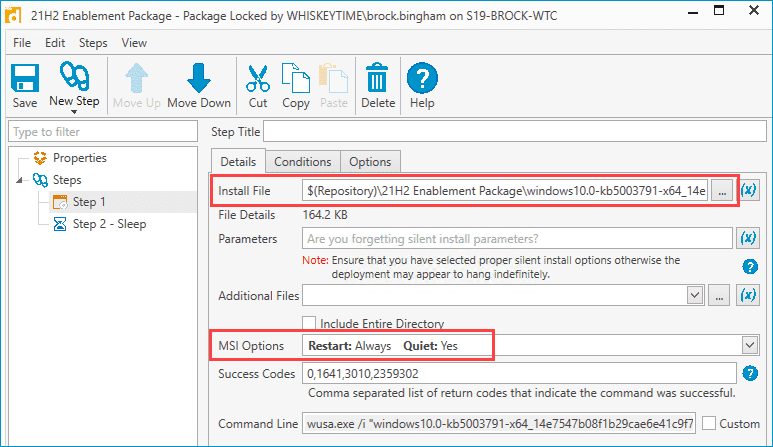Viewport: 773px width, 447px height.
Task: Open the Edit menu
Action: pos(55,43)
